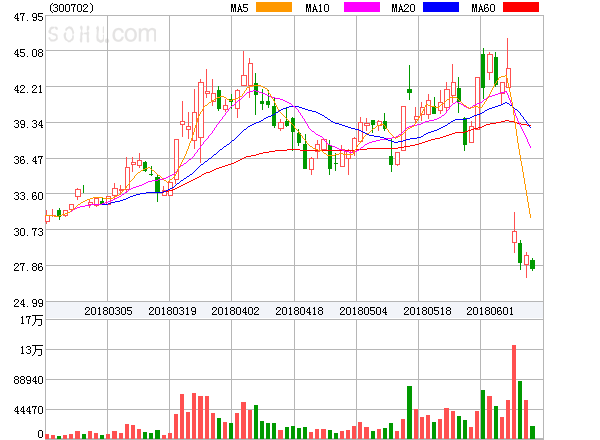Click the 20180601 date label
The image size is (600, 440).
[490, 311]
